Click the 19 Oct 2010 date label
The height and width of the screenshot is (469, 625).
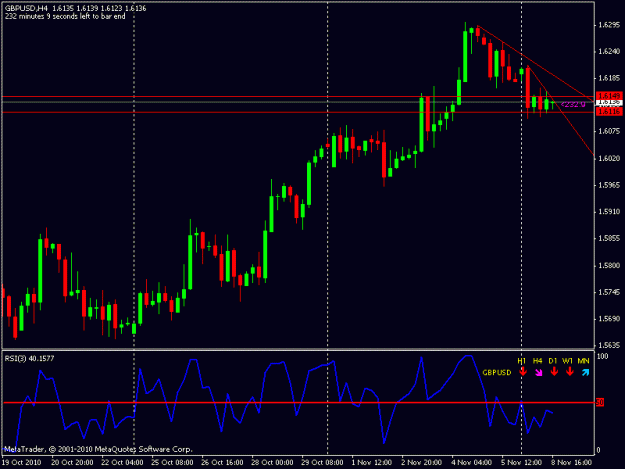tap(22, 462)
